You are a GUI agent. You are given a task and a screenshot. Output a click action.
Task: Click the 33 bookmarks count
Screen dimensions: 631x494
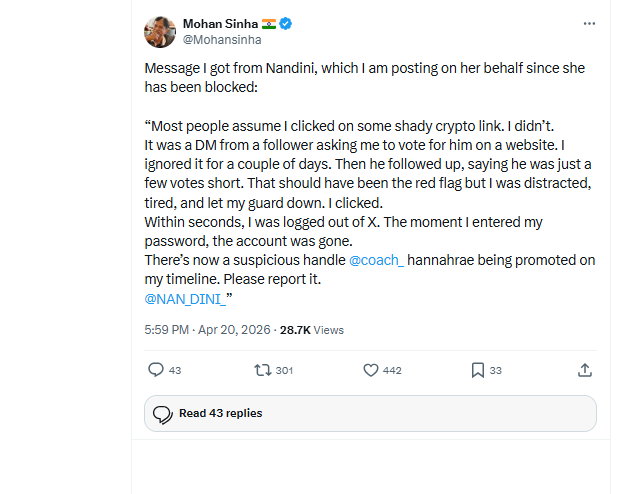(496, 371)
